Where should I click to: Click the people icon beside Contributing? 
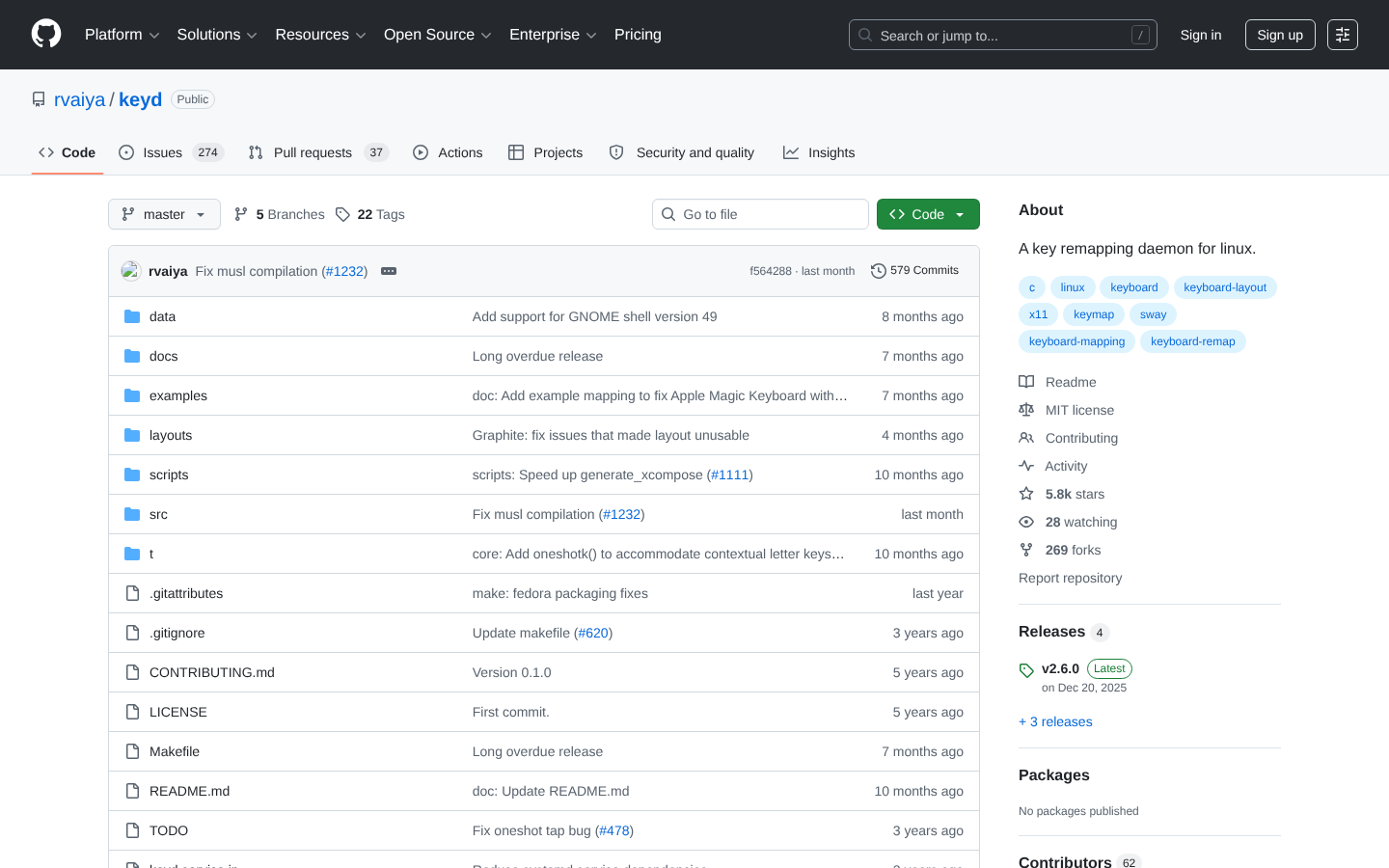coord(1026,438)
